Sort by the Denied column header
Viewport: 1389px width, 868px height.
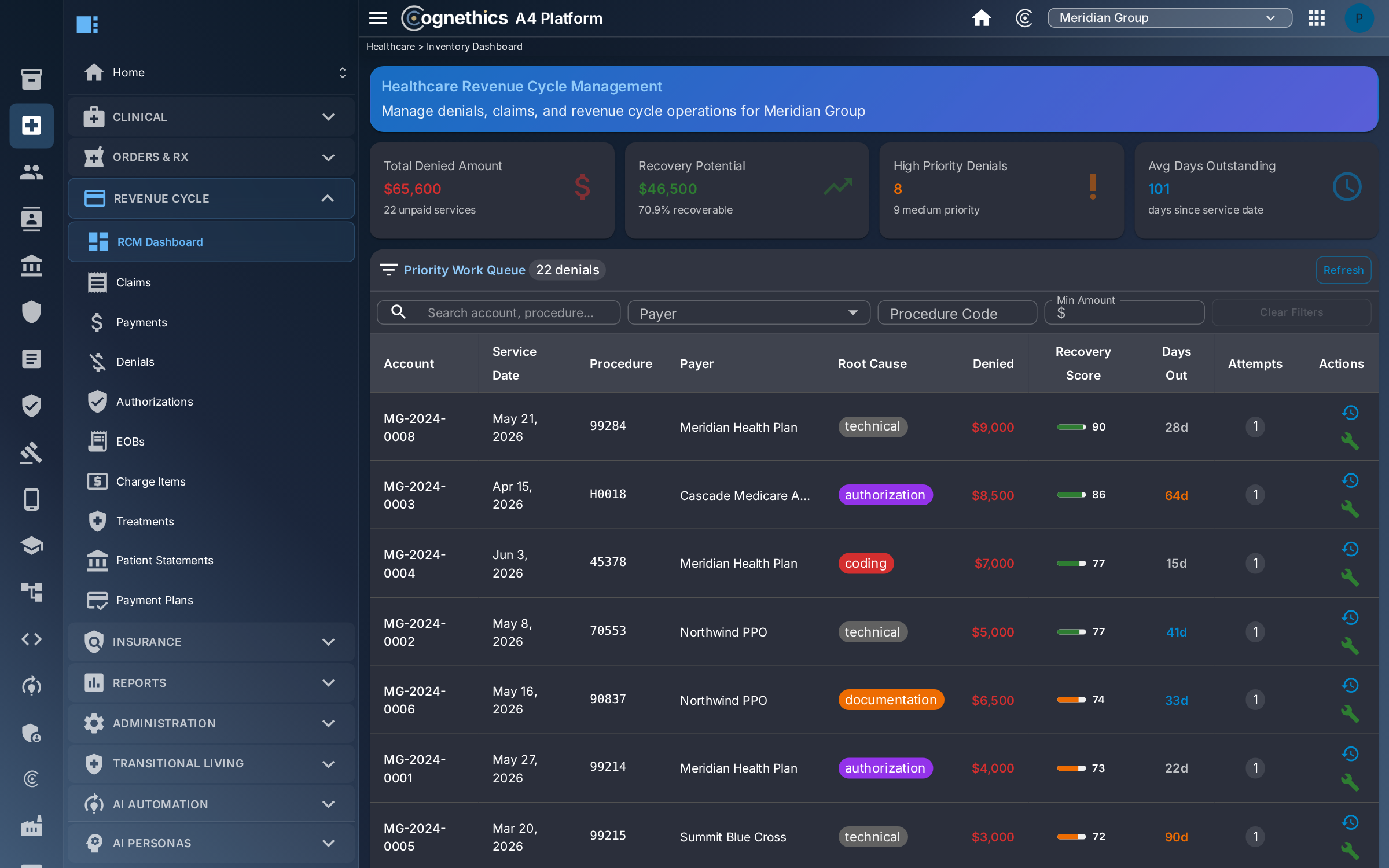click(x=993, y=363)
